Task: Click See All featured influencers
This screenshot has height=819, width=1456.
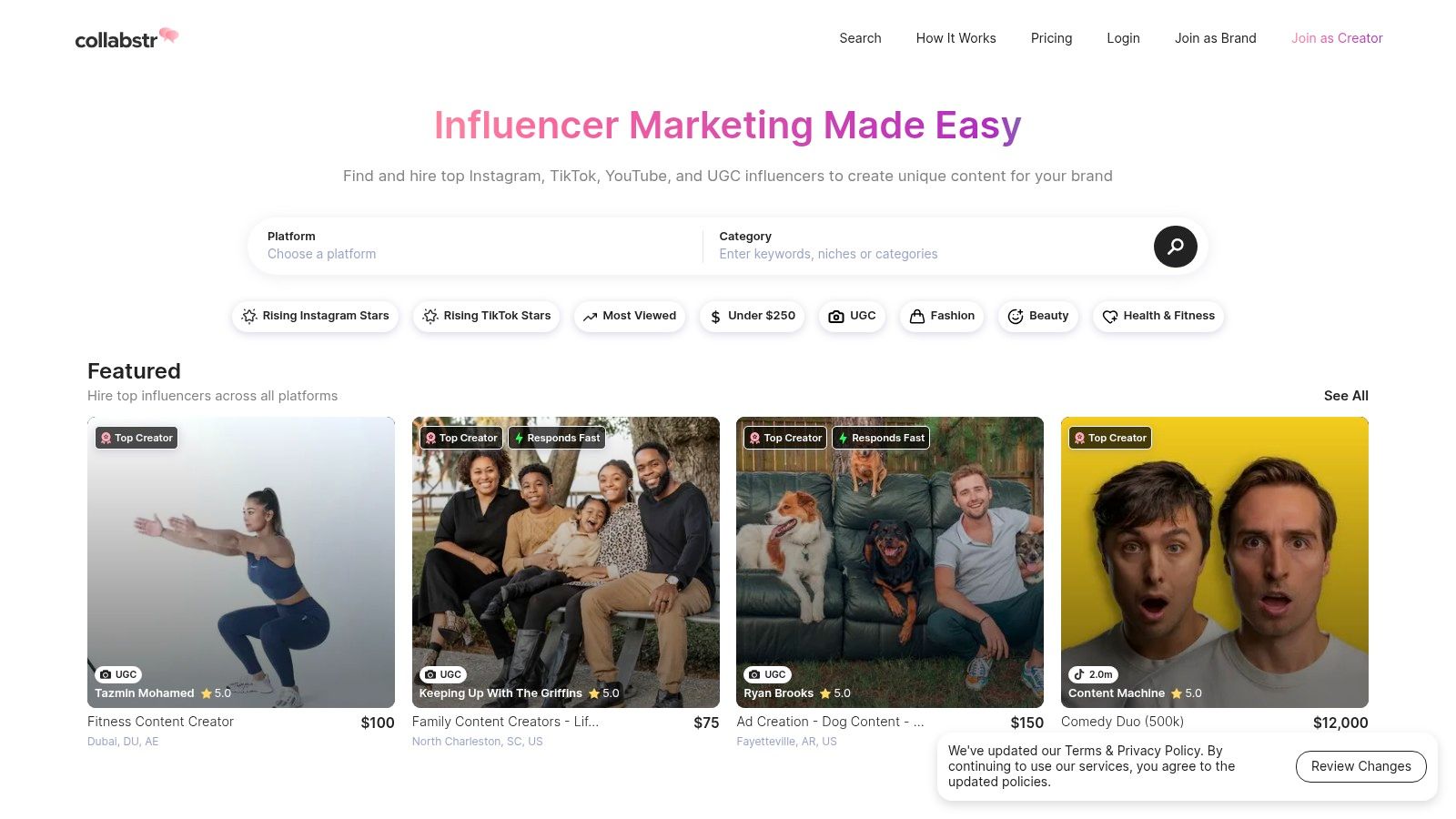Action: coord(1346,396)
